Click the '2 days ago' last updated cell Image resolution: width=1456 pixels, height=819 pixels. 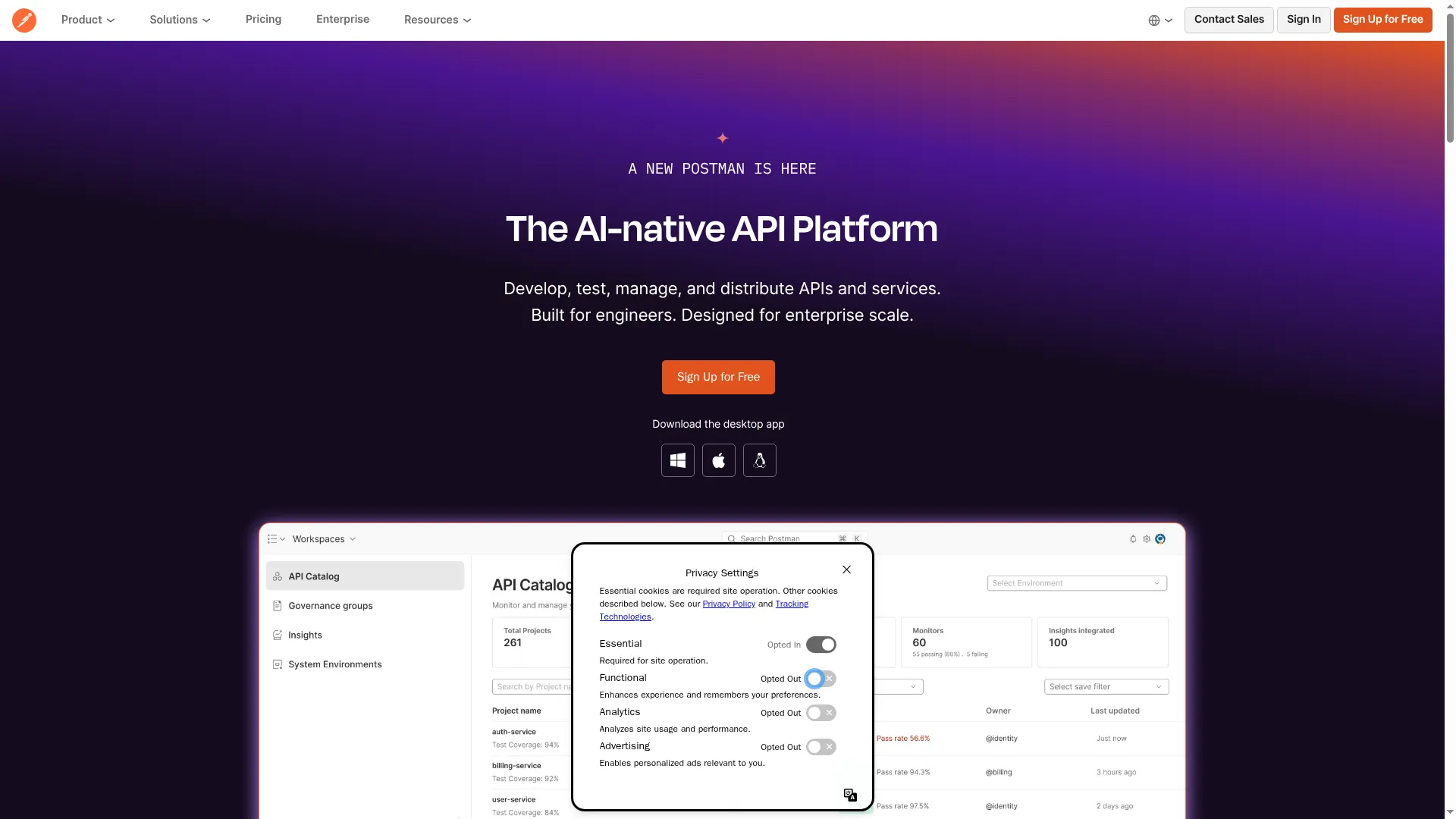(x=1115, y=807)
